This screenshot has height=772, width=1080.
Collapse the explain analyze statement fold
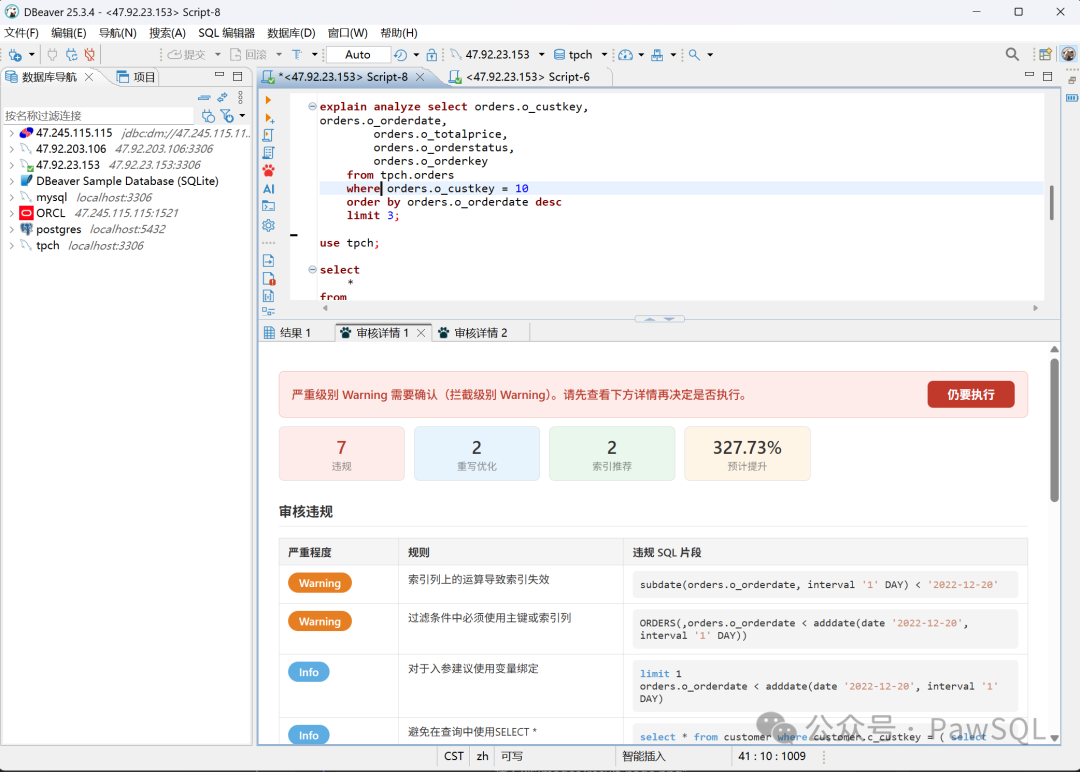tap(312, 106)
